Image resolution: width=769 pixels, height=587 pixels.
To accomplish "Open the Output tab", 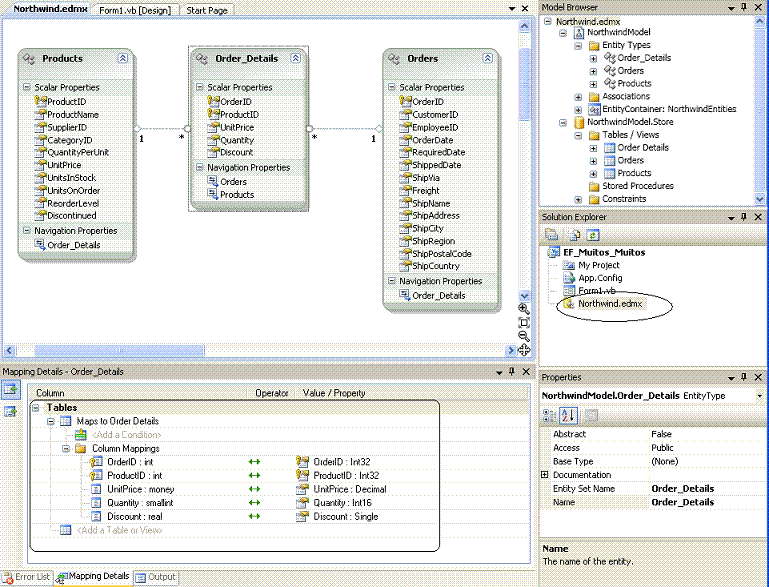I will point(156,577).
